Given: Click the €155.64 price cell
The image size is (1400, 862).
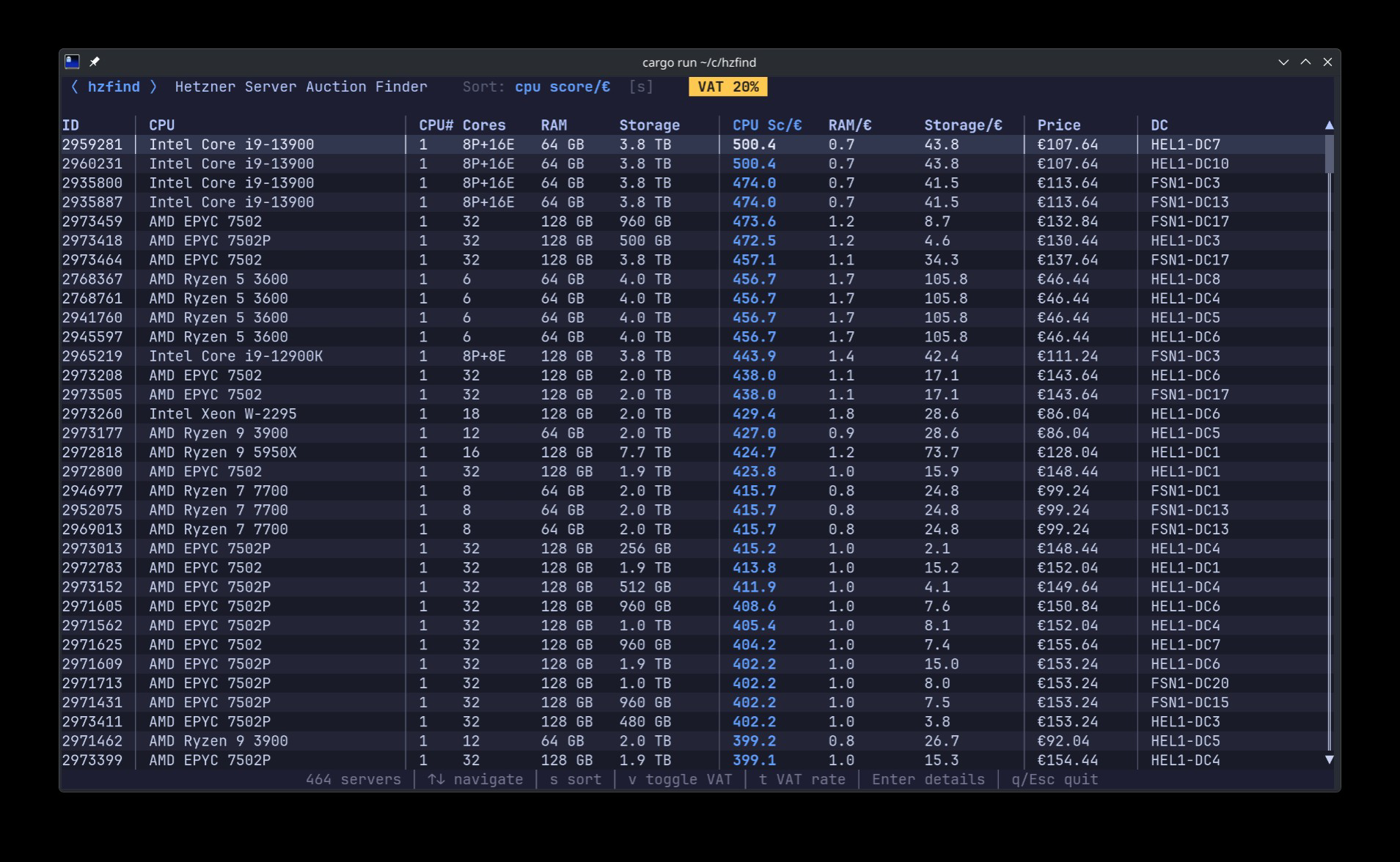Looking at the screenshot, I should [x=1067, y=644].
